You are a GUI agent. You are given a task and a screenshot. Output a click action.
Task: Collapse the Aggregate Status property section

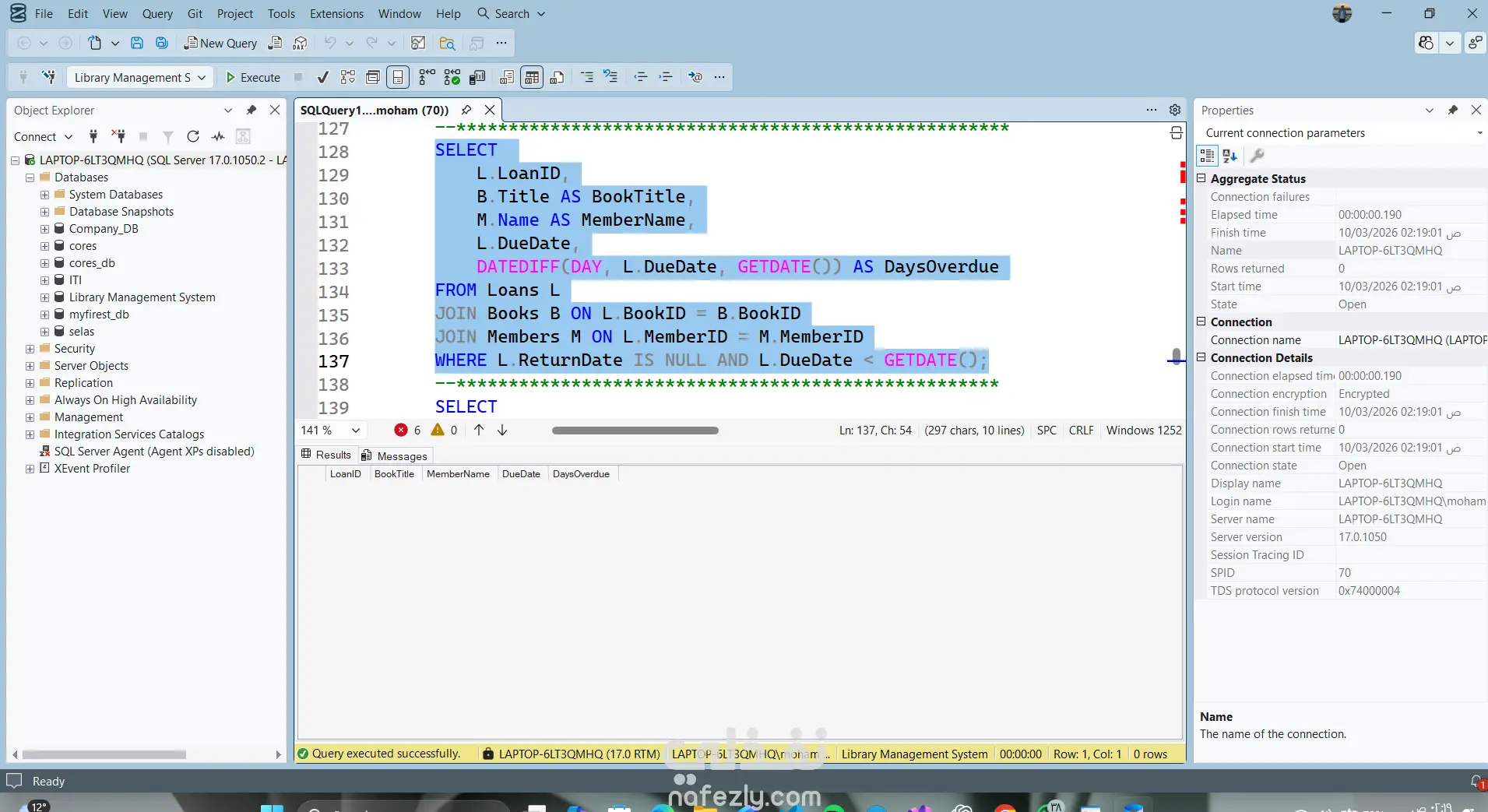click(1201, 178)
